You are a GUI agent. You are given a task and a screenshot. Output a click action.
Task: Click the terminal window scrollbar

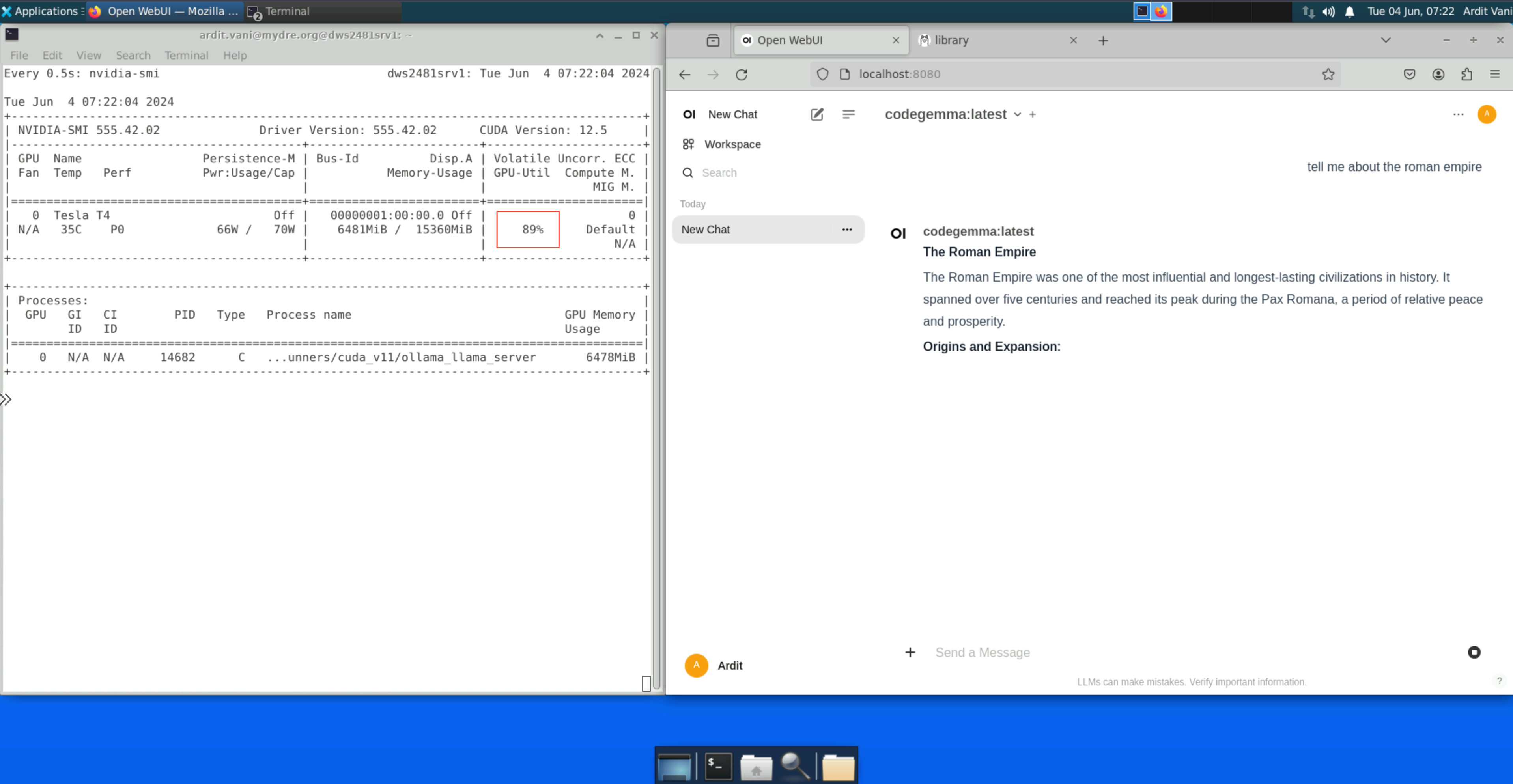click(656, 379)
